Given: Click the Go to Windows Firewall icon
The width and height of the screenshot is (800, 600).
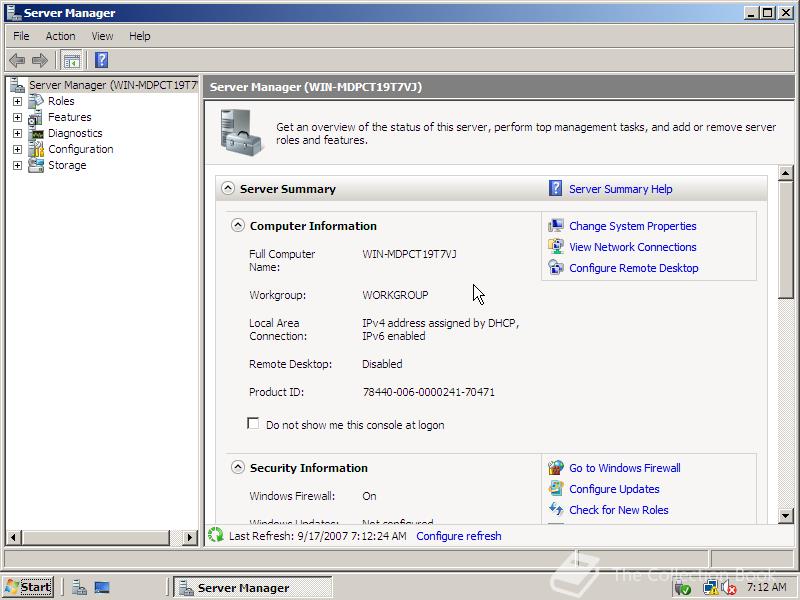Looking at the screenshot, I should tap(556, 467).
